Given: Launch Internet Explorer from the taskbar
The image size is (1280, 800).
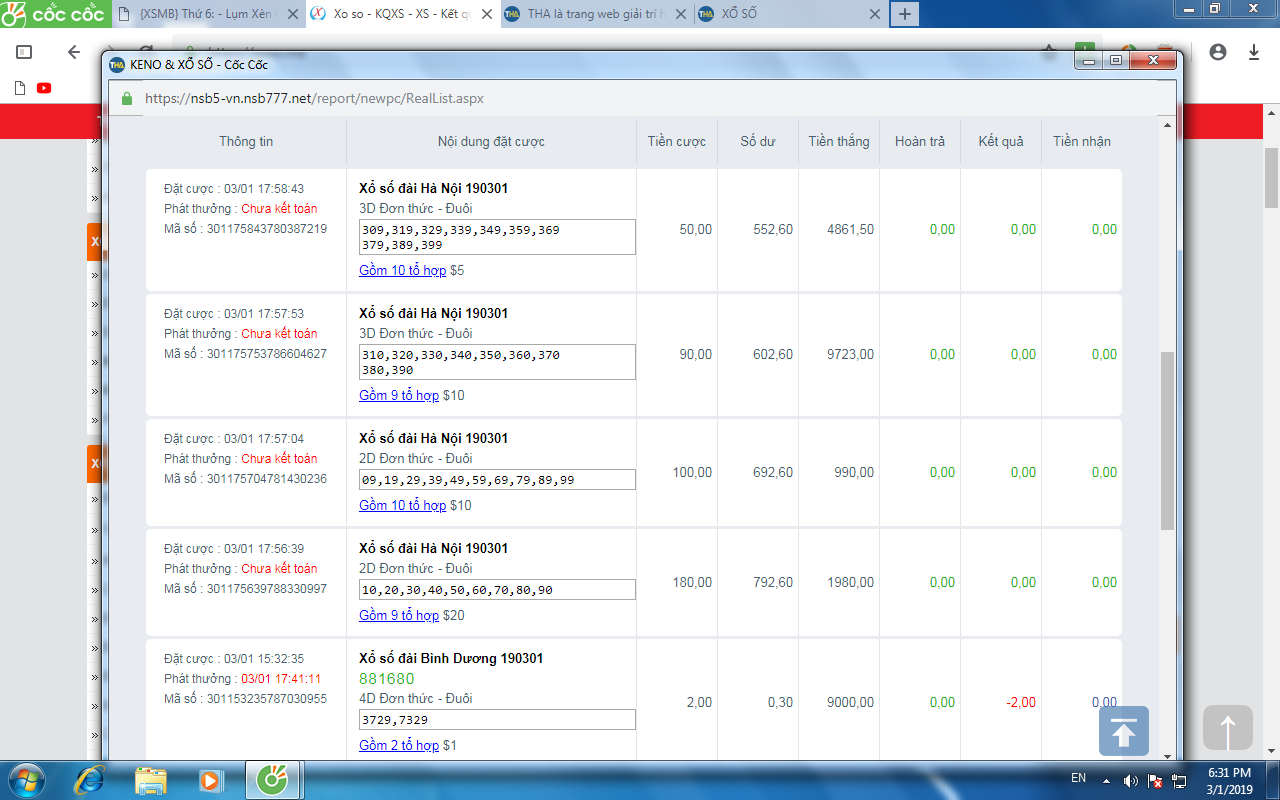Looking at the screenshot, I should coord(90,779).
